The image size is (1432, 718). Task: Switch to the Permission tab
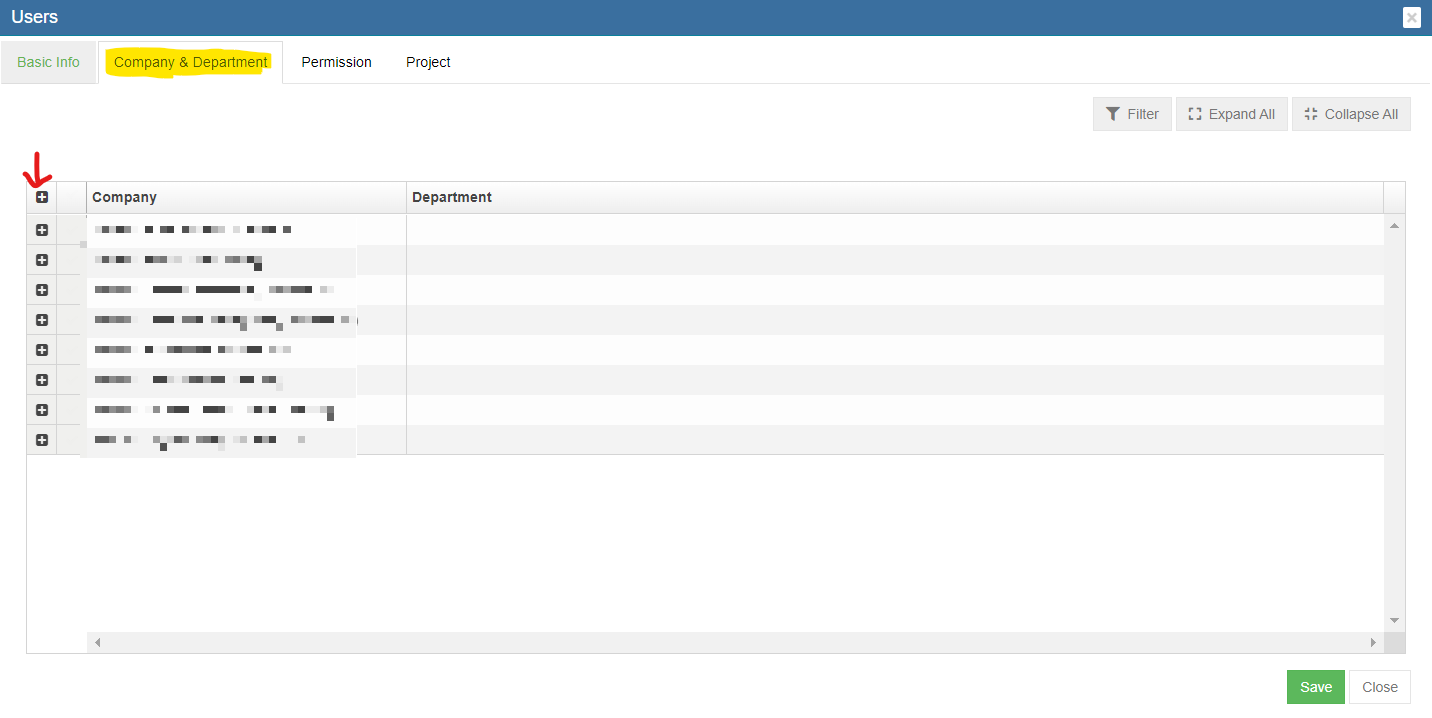tap(336, 62)
